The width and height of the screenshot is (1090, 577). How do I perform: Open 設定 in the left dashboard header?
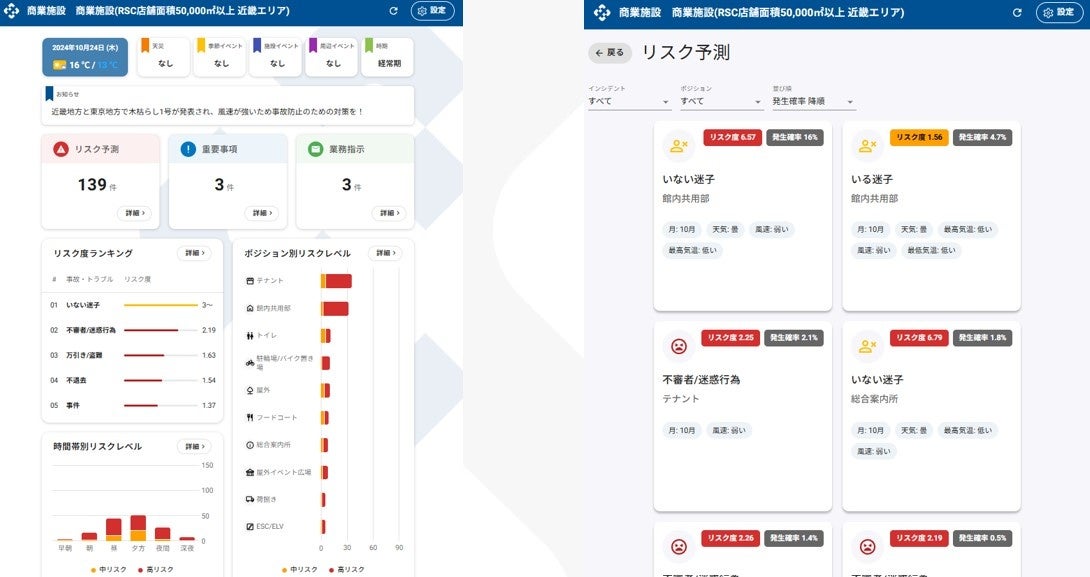[x=432, y=11]
